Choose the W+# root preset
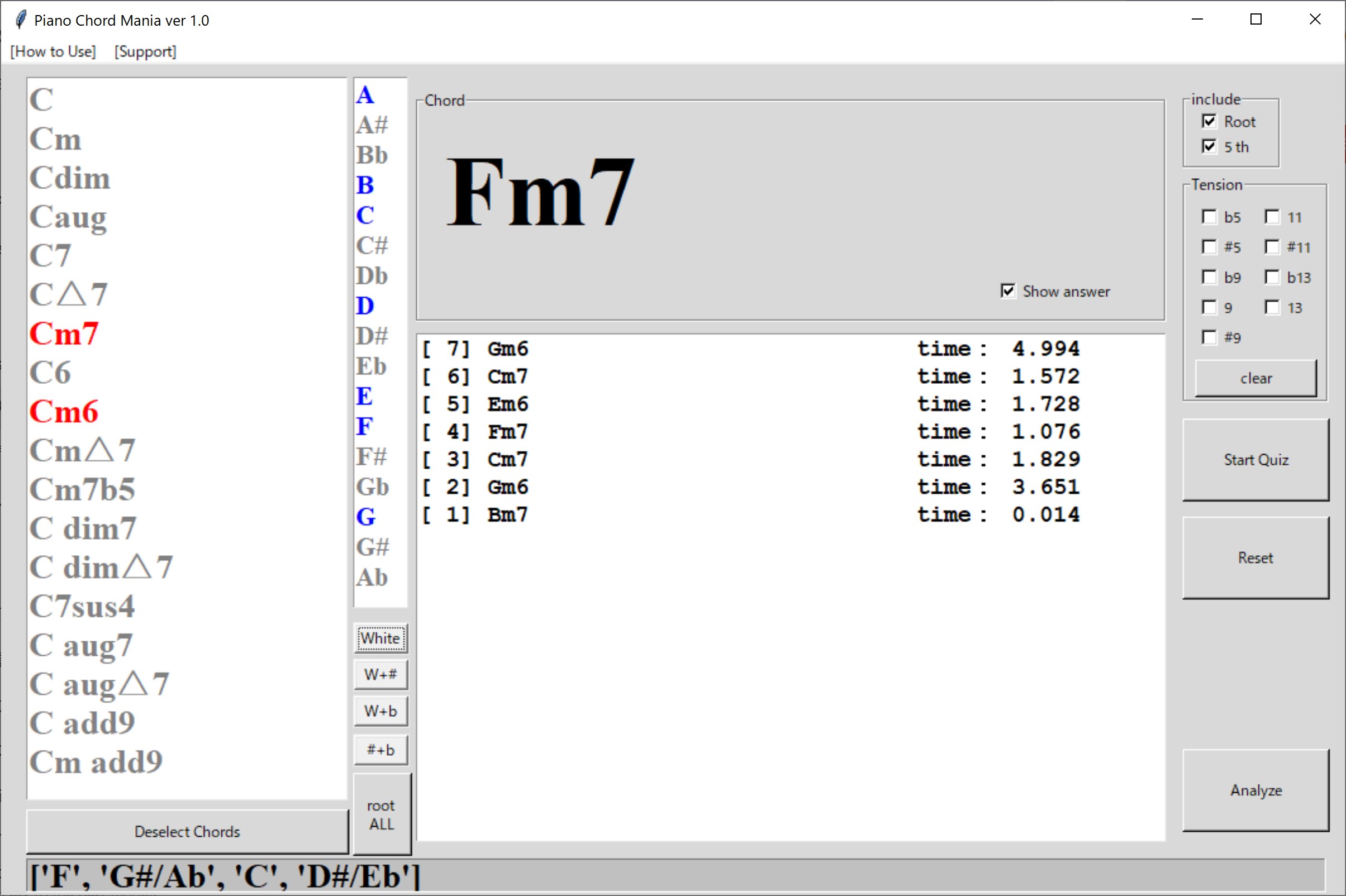The image size is (1346, 896). (380, 675)
